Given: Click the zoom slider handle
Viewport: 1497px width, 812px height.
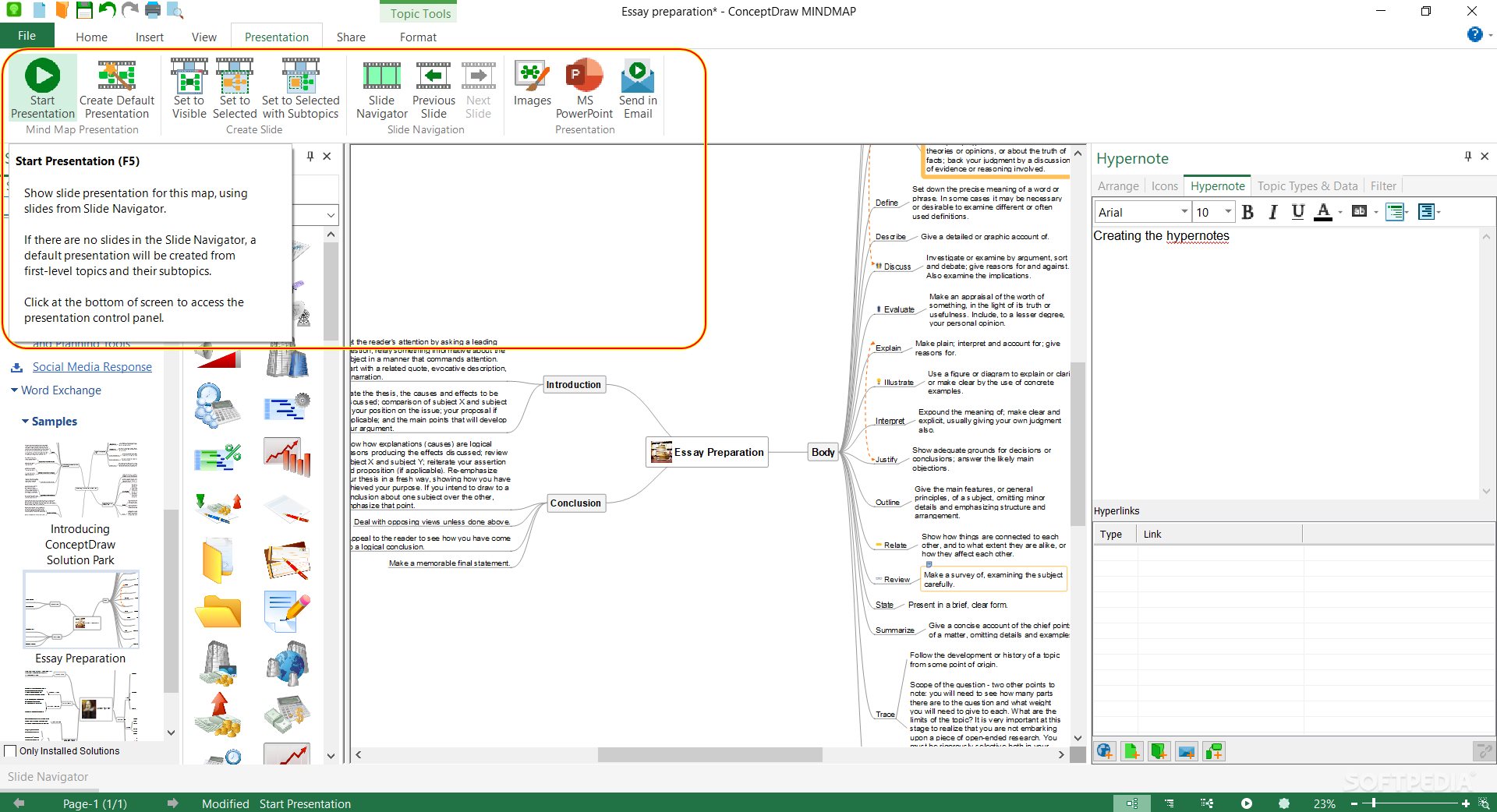Looking at the screenshot, I should pos(1374,803).
